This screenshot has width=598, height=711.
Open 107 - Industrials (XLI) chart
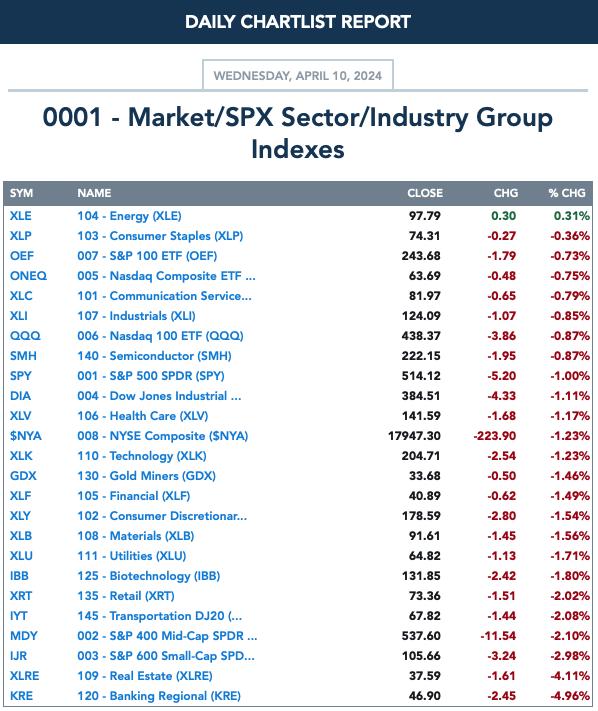[x=136, y=316]
